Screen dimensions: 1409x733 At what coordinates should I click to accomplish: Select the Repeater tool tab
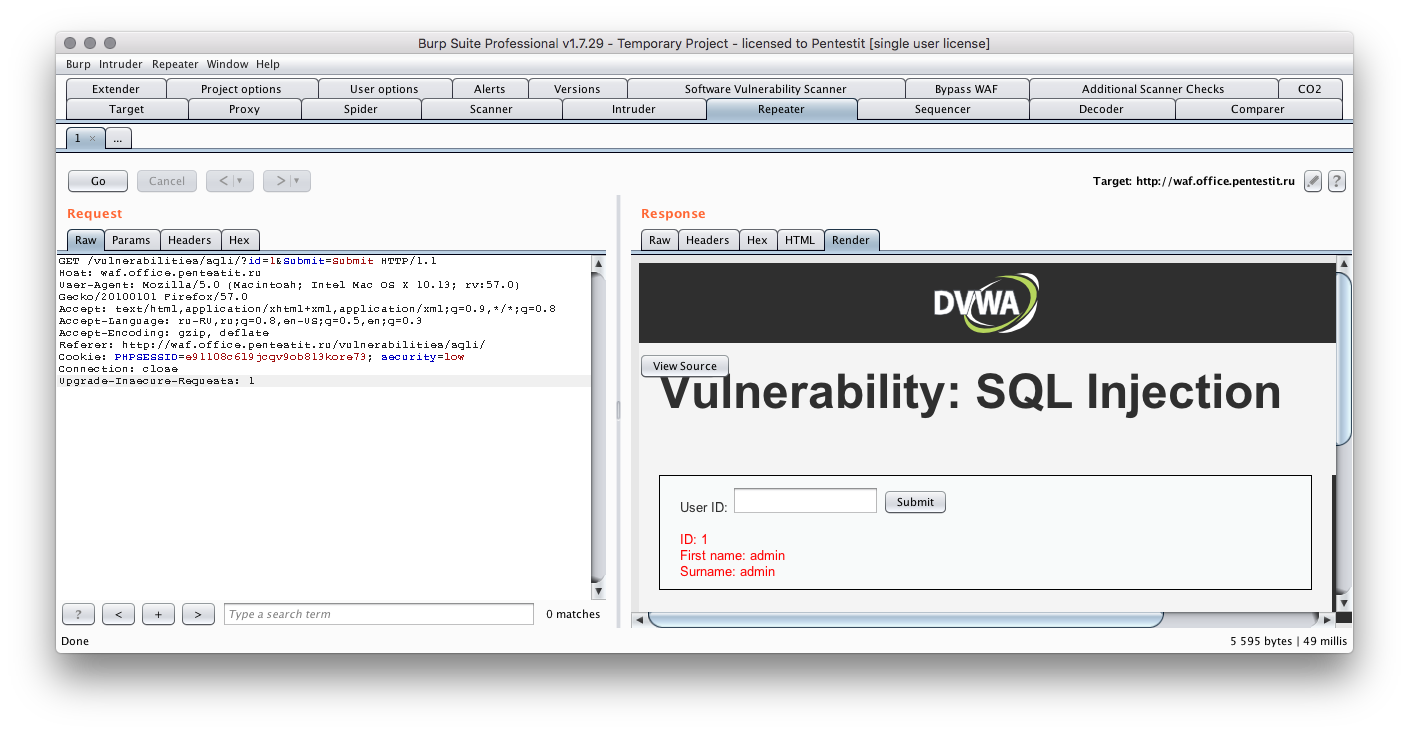click(x=781, y=109)
